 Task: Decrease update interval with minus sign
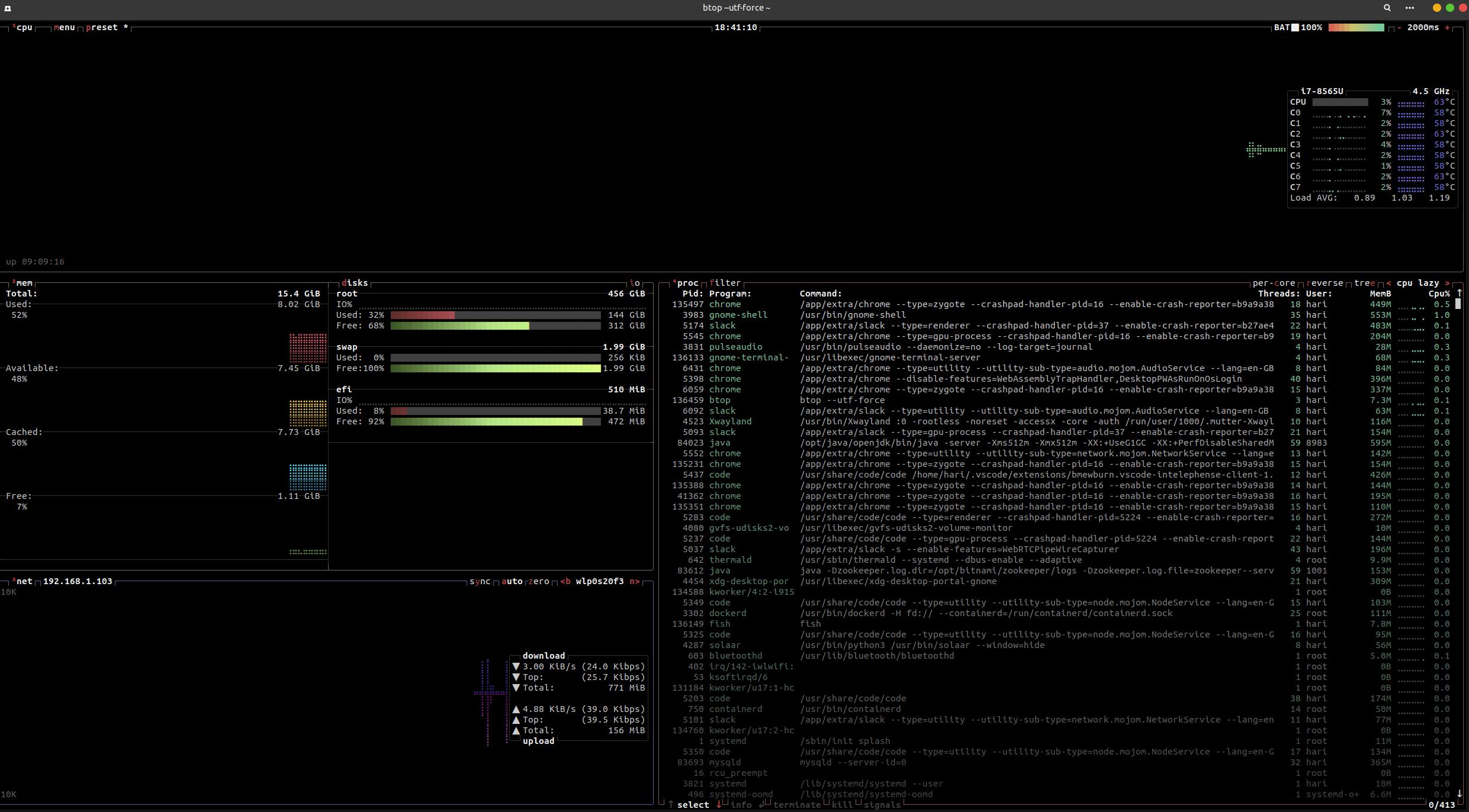point(1399,27)
